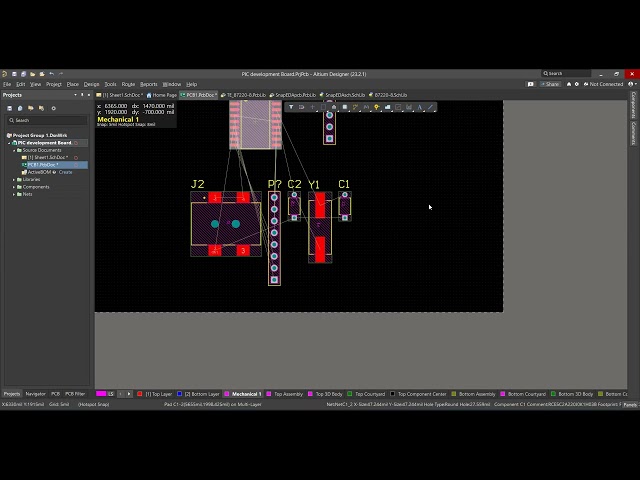Click the compile documents icon in Projects panel
This screenshot has width=640, height=480.
[x=20, y=108]
